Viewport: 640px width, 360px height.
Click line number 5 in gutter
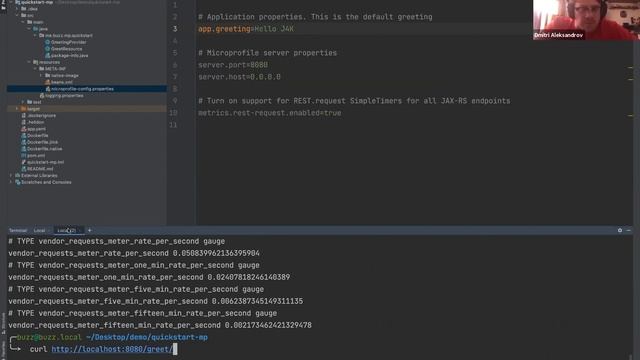pyautogui.click(x=175, y=53)
